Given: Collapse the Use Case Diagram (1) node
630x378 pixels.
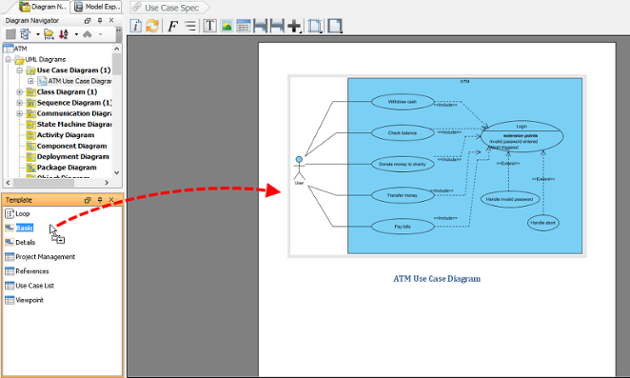Looking at the screenshot, I should 19,70.
